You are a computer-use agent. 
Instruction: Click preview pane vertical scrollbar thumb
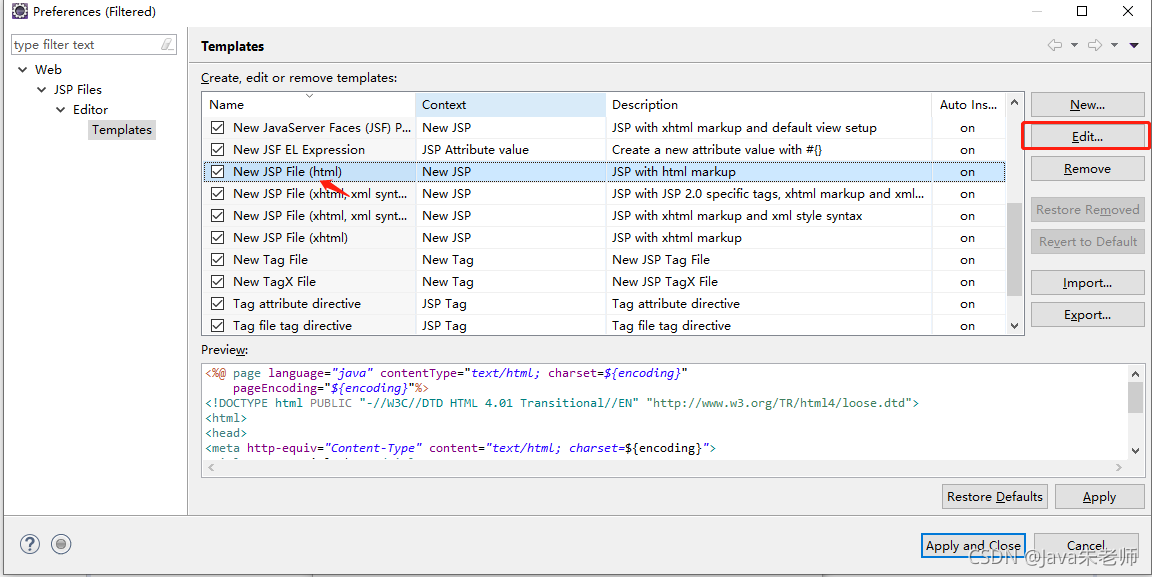click(x=1136, y=397)
